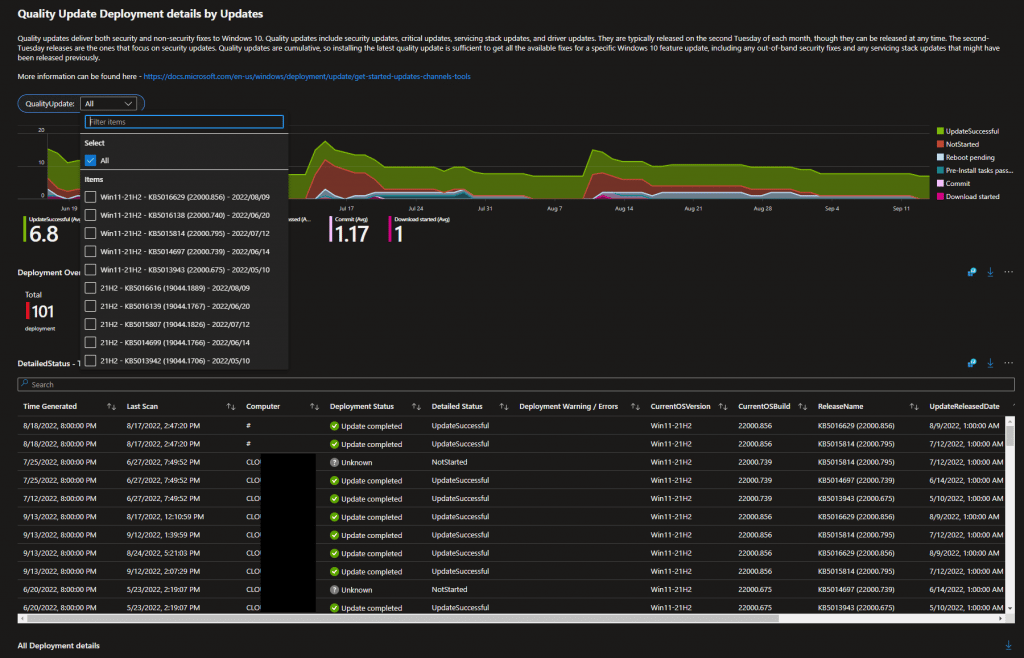Viewport: 1024px width, 658px height.
Task: Sort the Computer column using arrows
Action: [x=314, y=407]
